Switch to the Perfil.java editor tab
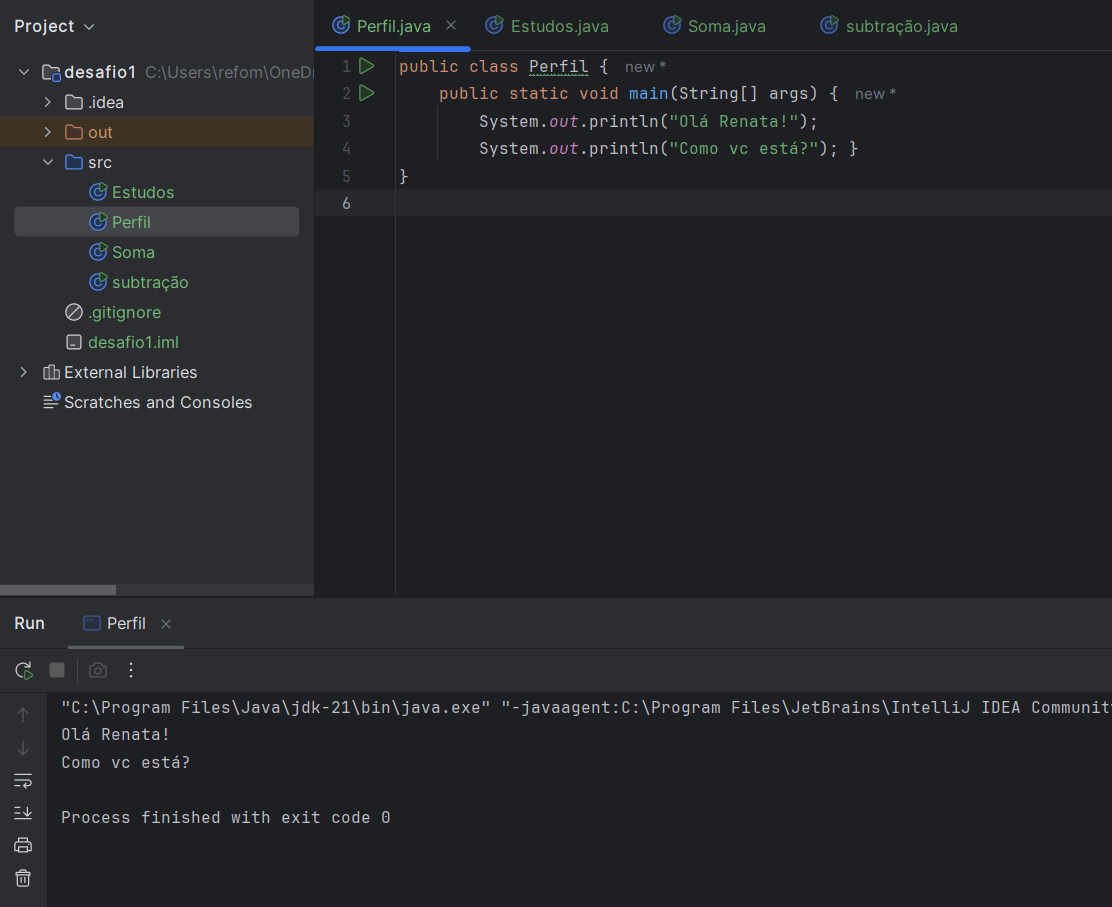Screen dimensions: 1112x907 (394, 26)
